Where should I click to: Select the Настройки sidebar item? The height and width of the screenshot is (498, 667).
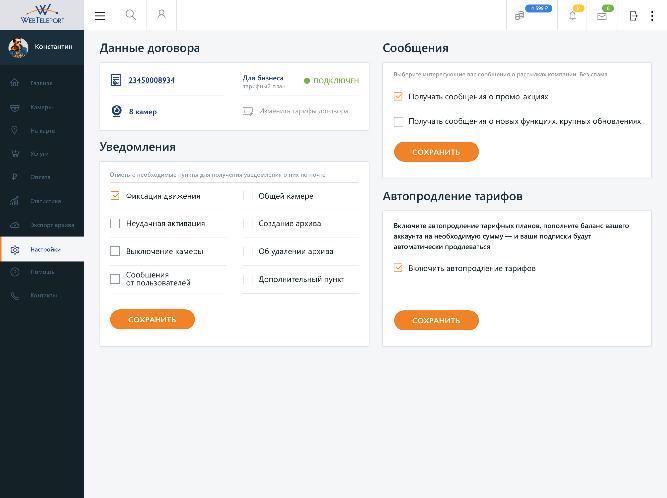coord(42,249)
